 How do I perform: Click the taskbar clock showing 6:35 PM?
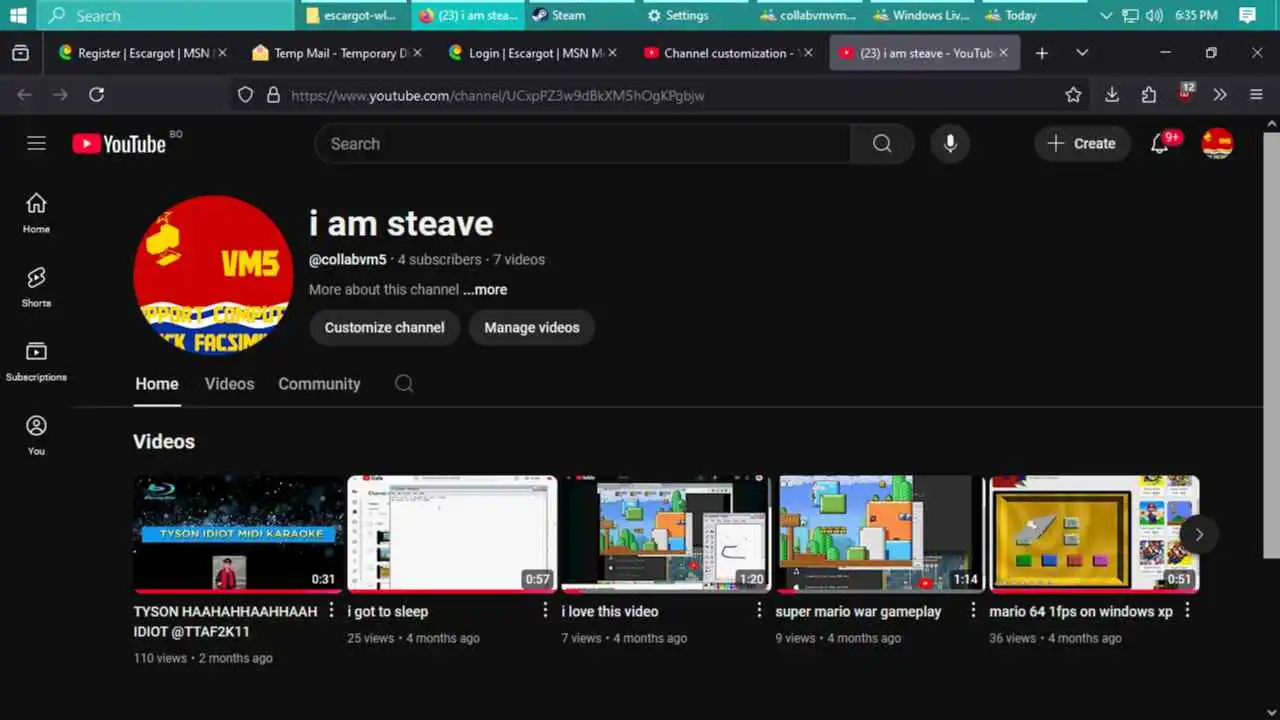[1196, 16]
